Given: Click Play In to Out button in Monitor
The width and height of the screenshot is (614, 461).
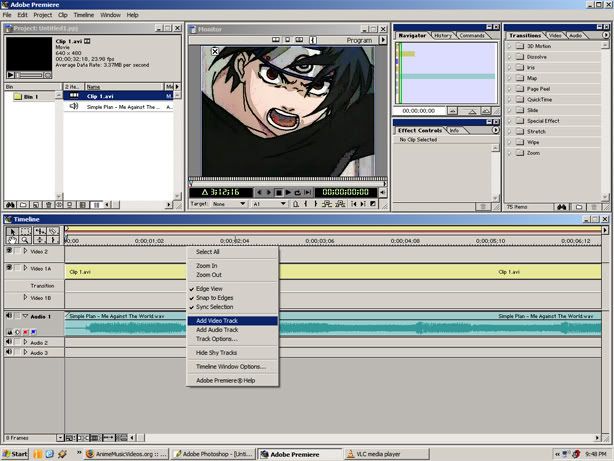Looking at the screenshot, I should tap(308, 192).
